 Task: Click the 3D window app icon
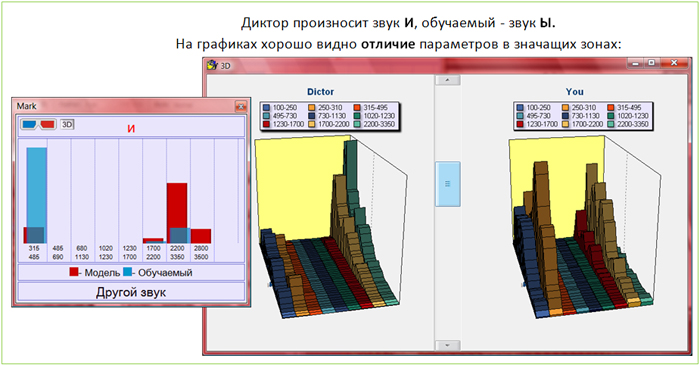[x=212, y=65]
